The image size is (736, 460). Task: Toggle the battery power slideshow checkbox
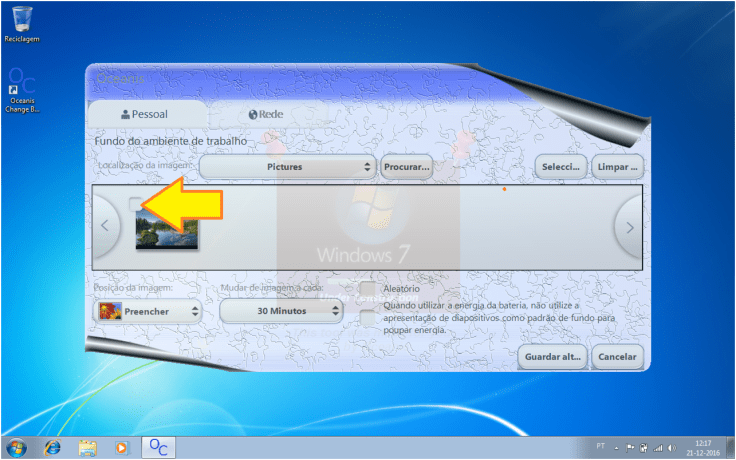pyautogui.click(x=368, y=318)
